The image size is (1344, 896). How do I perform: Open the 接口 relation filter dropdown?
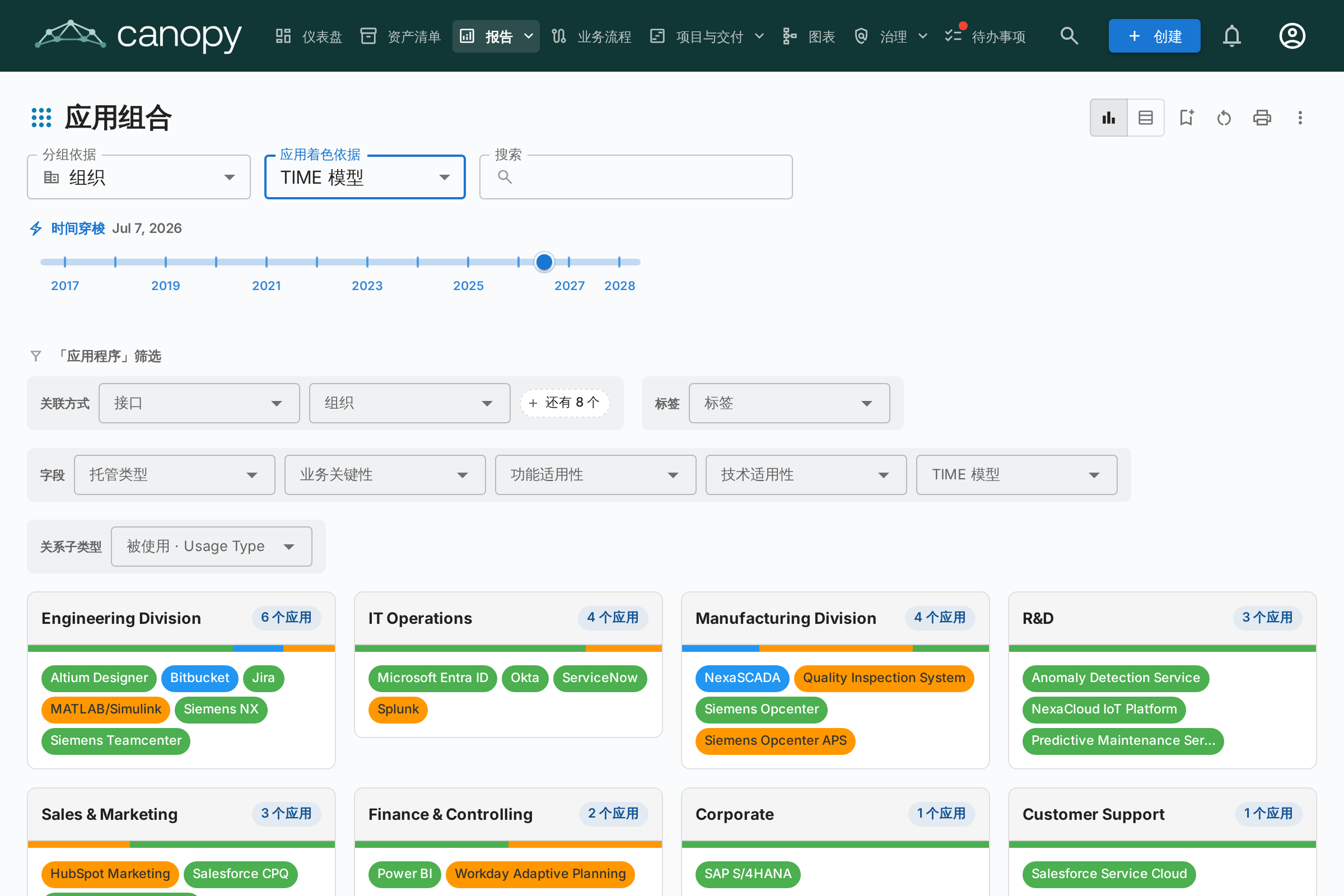(x=199, y=403)
